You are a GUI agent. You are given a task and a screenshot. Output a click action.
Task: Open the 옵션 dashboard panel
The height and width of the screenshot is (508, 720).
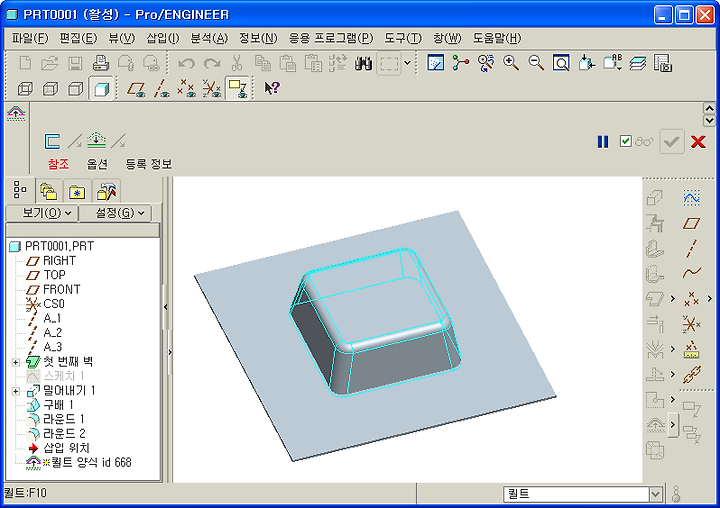coord(97,164)
